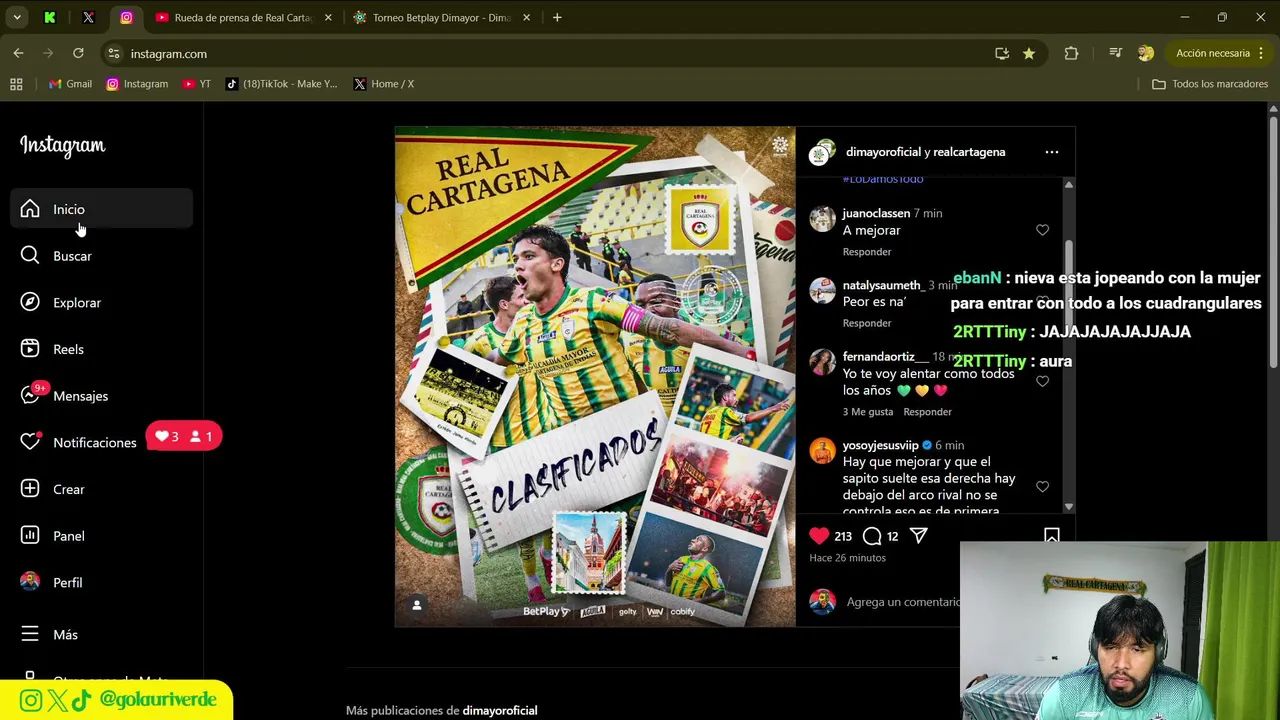1280x720 pixels.
Task: View 3 Me gusta on comment
Action: (x=868, y=412)
